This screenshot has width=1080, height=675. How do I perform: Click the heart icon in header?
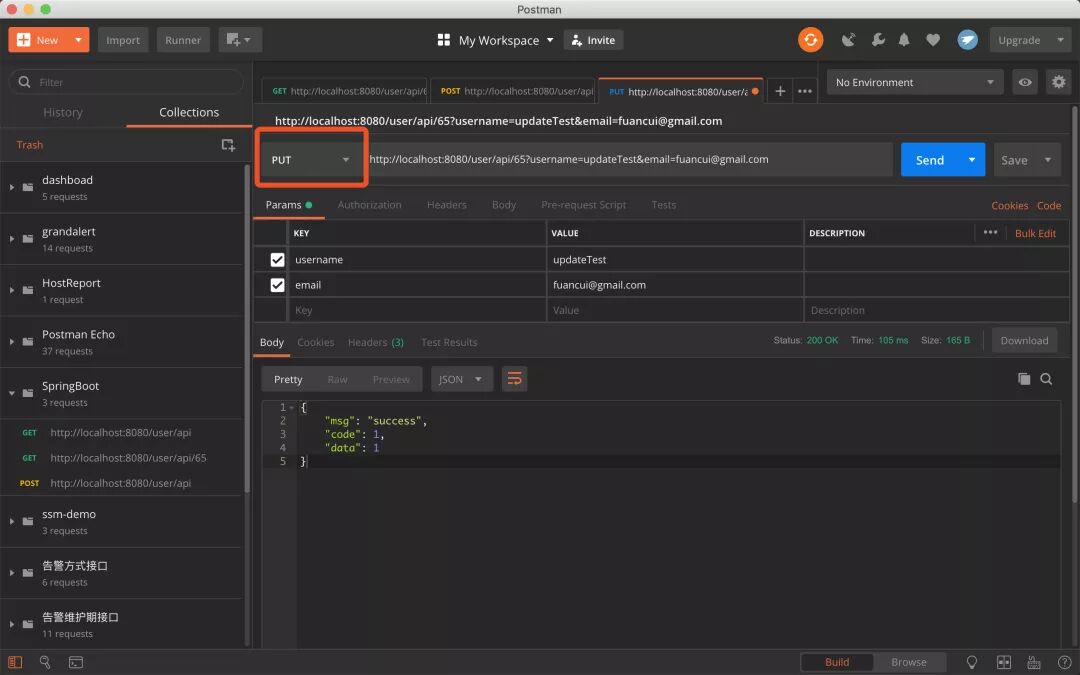(x=933, y=40)
